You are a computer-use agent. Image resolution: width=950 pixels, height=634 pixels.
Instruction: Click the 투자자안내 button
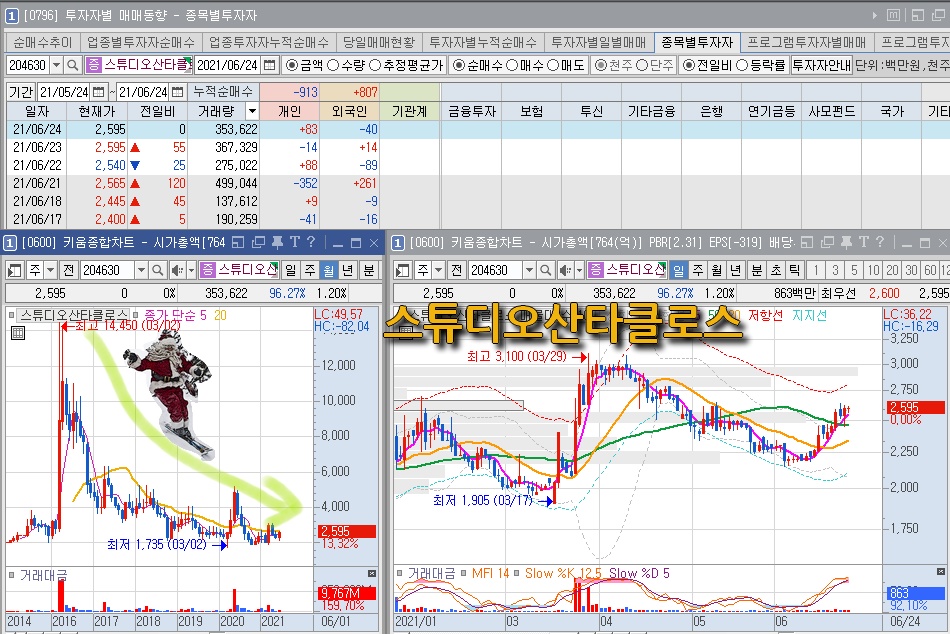[822, 65]
